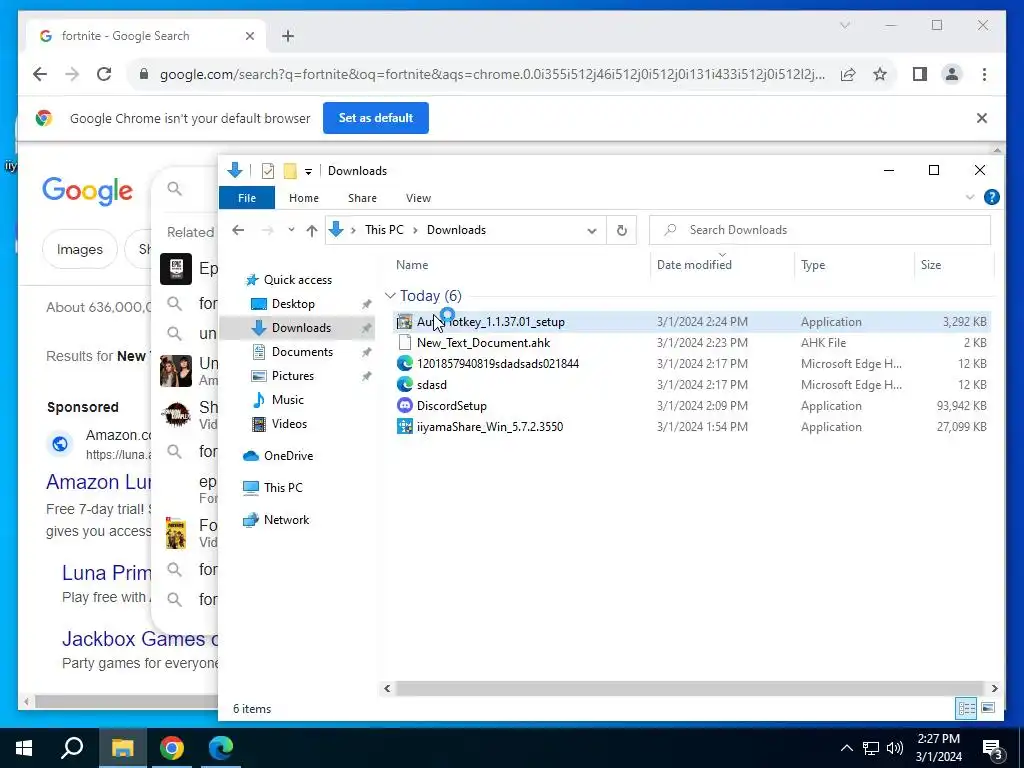Switch to details view layout icon
Viewport: 1024px width, 768px height.
(x=967, y=708)
